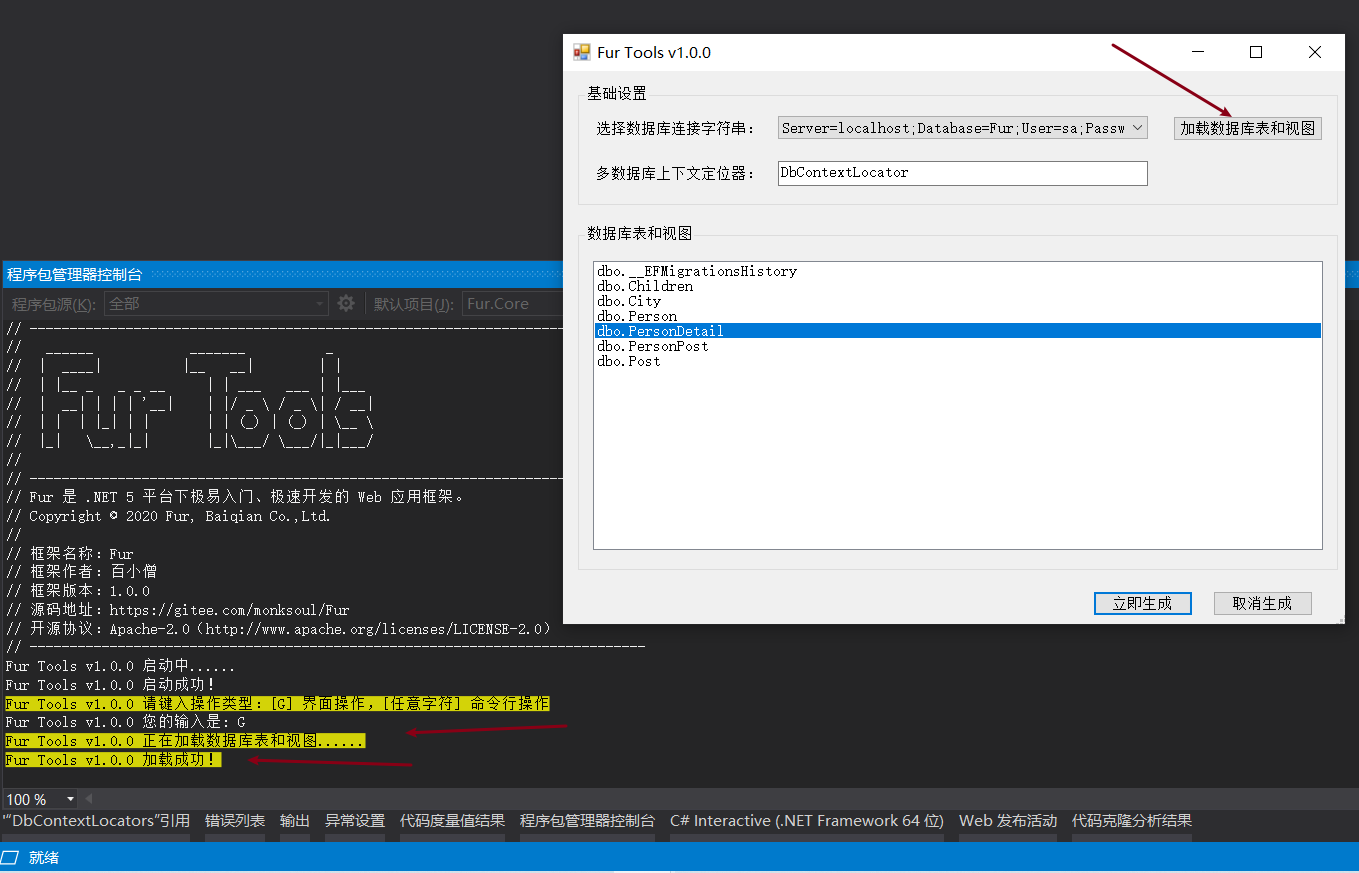Switch to the C# Interactive tab
1359x873 pixels.
pyautogui.click(x=806, y=821)
